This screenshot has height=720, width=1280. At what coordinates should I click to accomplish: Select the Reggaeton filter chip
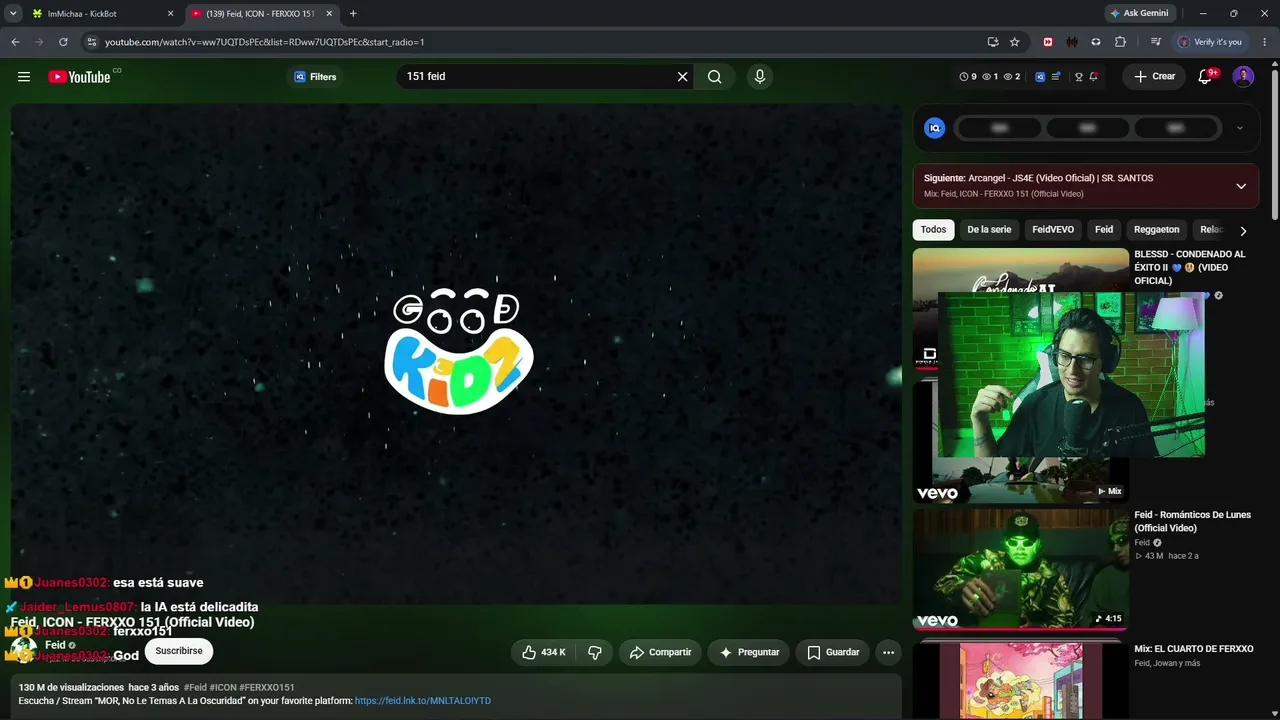point(1157,230)
